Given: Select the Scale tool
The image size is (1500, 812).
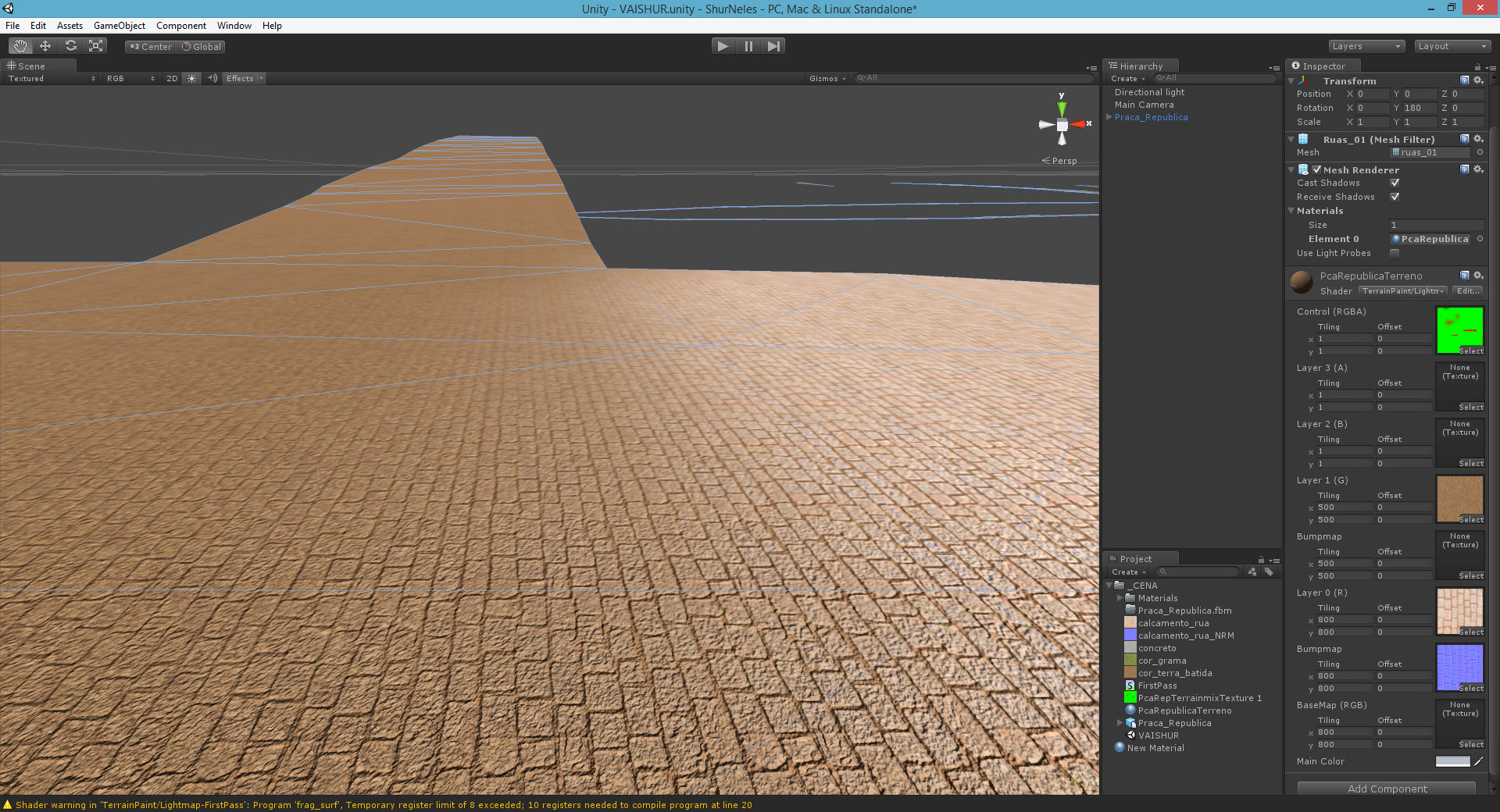Looking at the screenshot, I should click(95, 45).
